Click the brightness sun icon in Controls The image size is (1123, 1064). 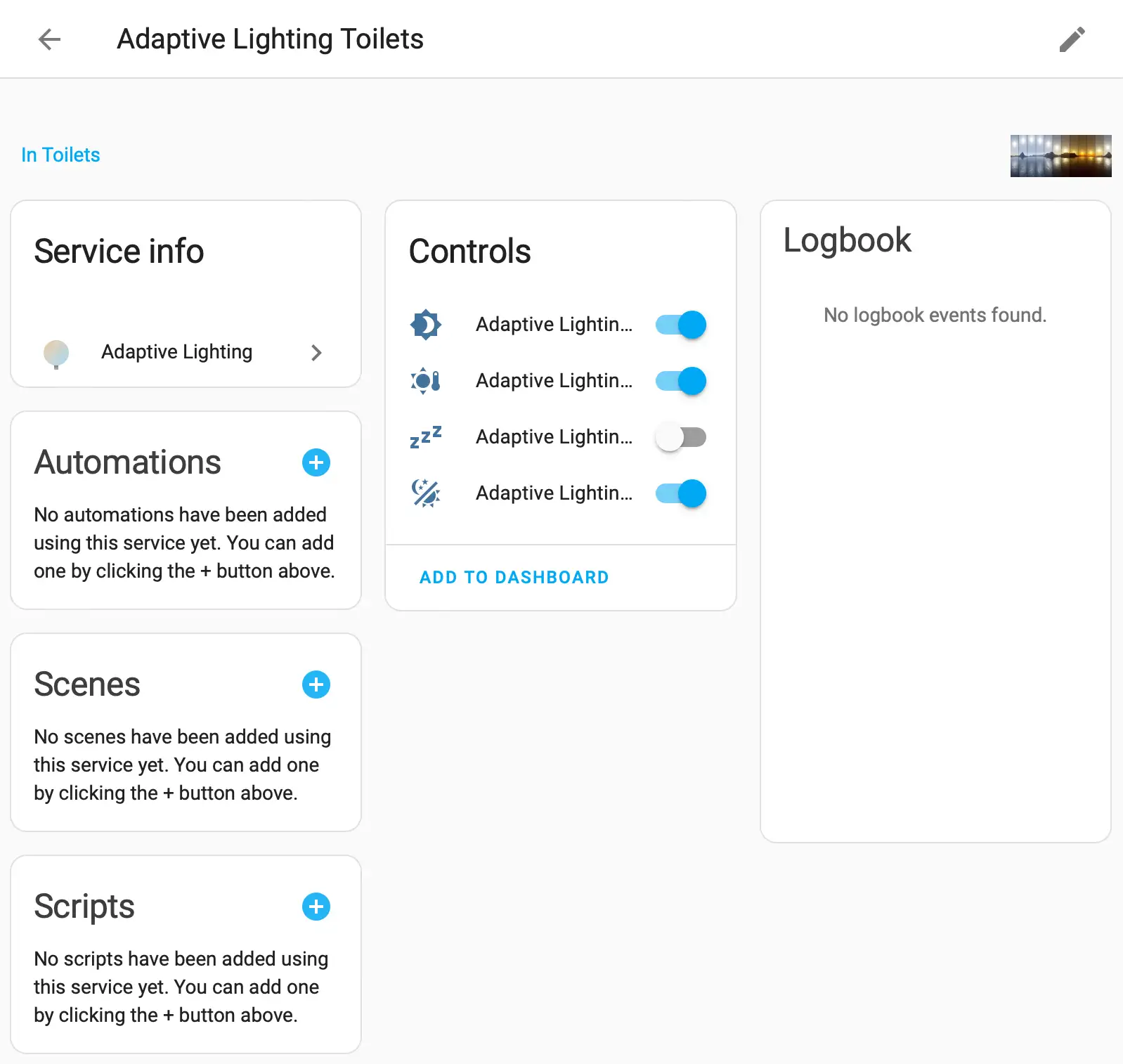tap(426, 325)
